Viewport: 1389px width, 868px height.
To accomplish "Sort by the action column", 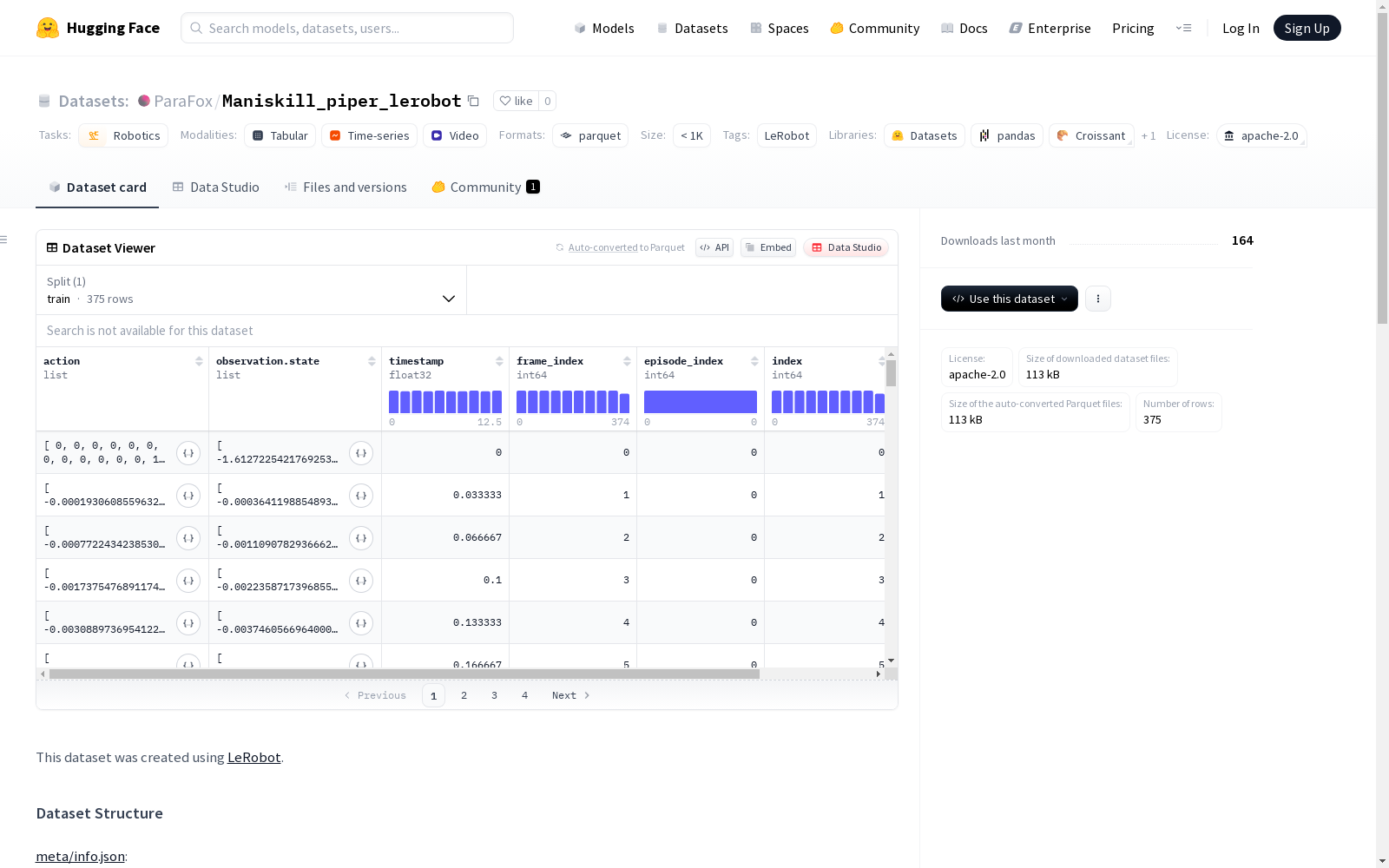I will (199, 361).
